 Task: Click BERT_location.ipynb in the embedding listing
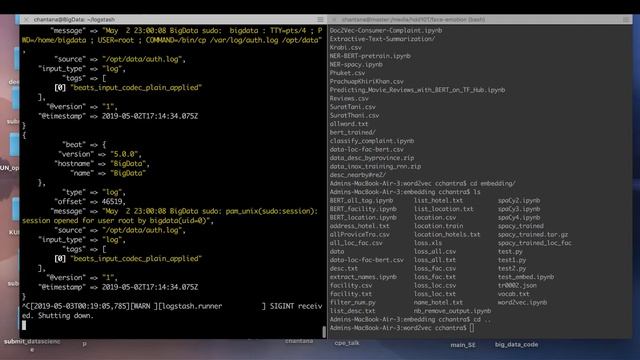click(363, 218)
